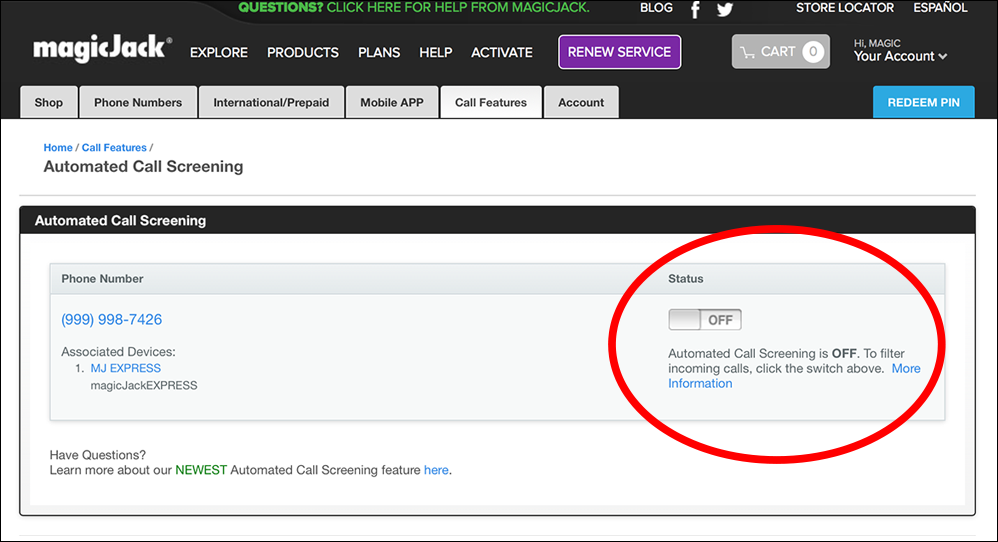Go to the Shop tab
This screenshot has height=542, width=998.
coord(48,102)
